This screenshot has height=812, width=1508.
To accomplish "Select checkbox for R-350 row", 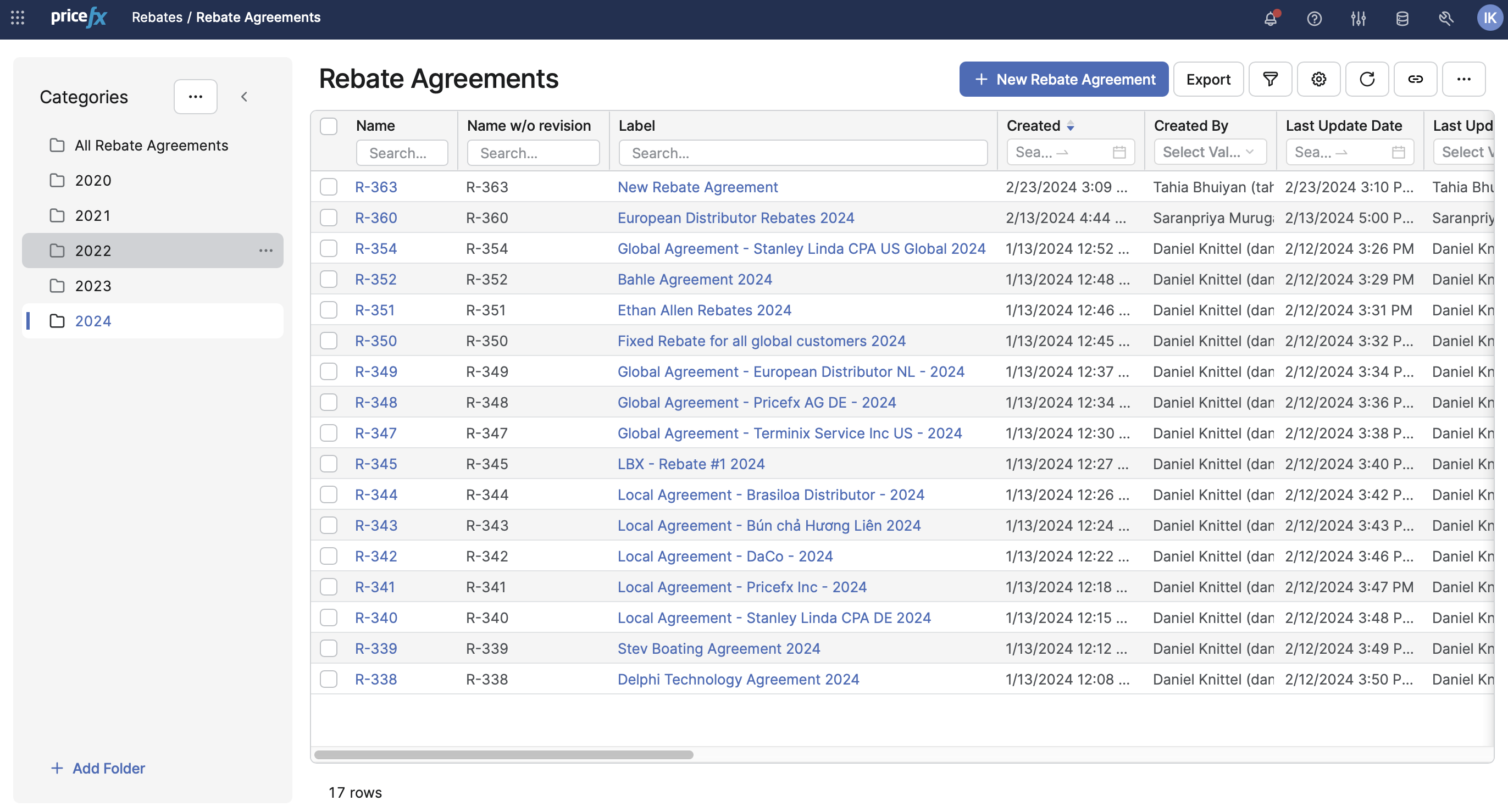I will tap(329, 341).
